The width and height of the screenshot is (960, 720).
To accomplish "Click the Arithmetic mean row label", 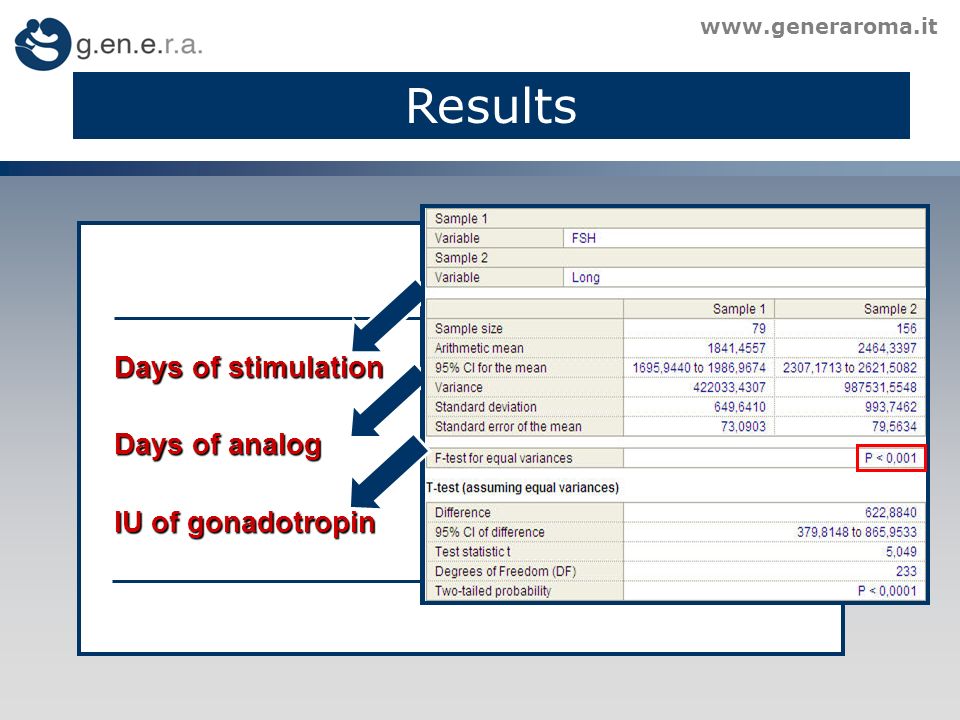I will click(x=479, y=348).
